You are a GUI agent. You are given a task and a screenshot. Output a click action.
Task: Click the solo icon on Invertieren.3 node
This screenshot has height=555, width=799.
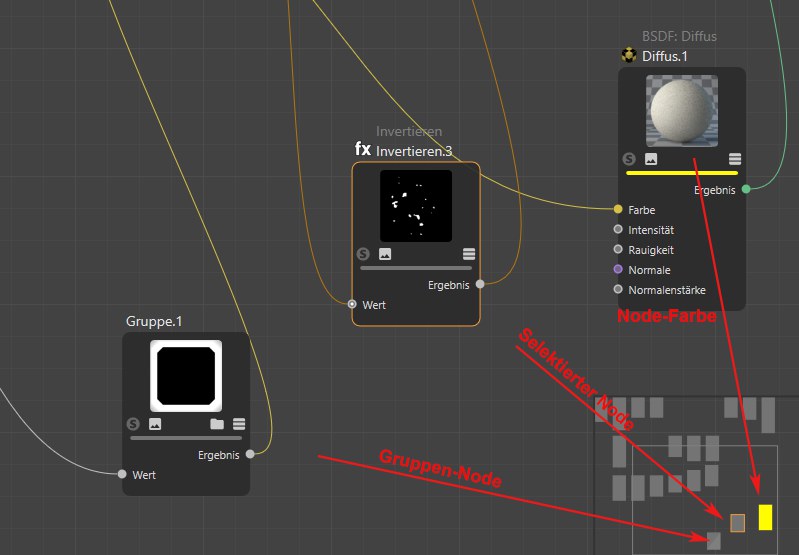tap(363, 254)
